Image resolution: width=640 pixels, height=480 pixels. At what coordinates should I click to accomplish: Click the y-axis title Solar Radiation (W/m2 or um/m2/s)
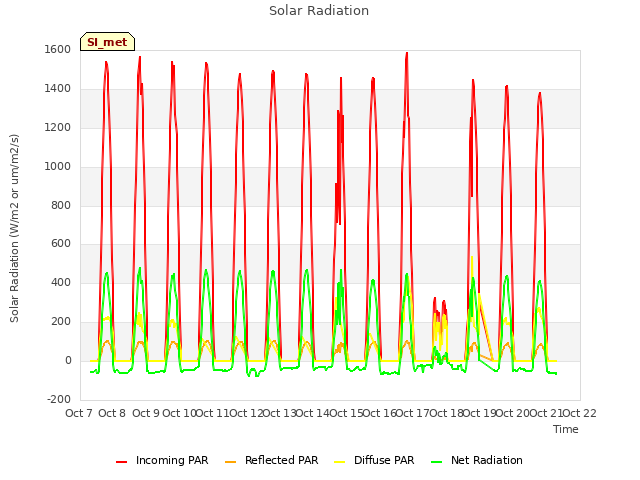(x=14, y=228)
